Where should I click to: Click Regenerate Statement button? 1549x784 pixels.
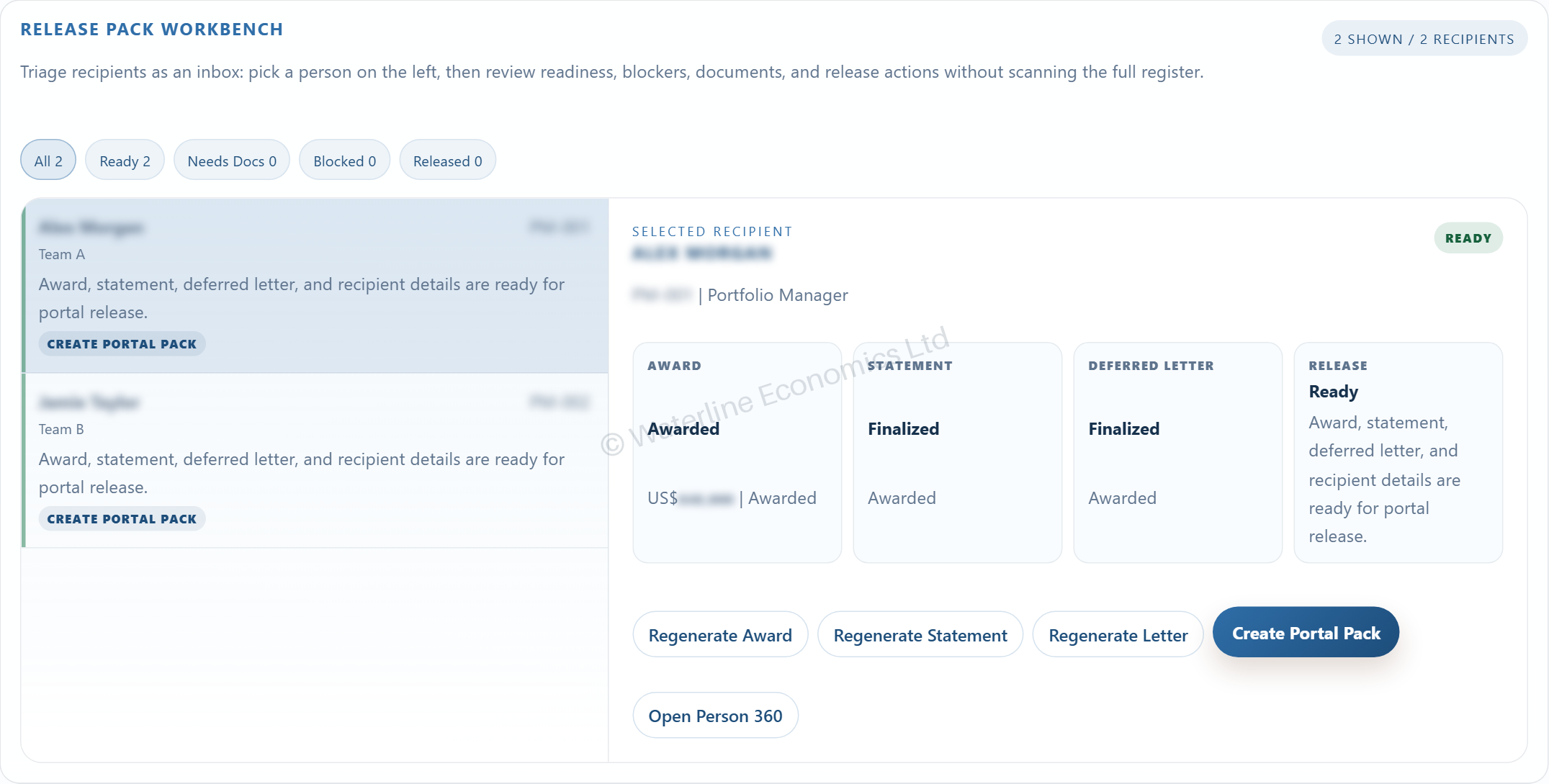click(x=920, y=635)
